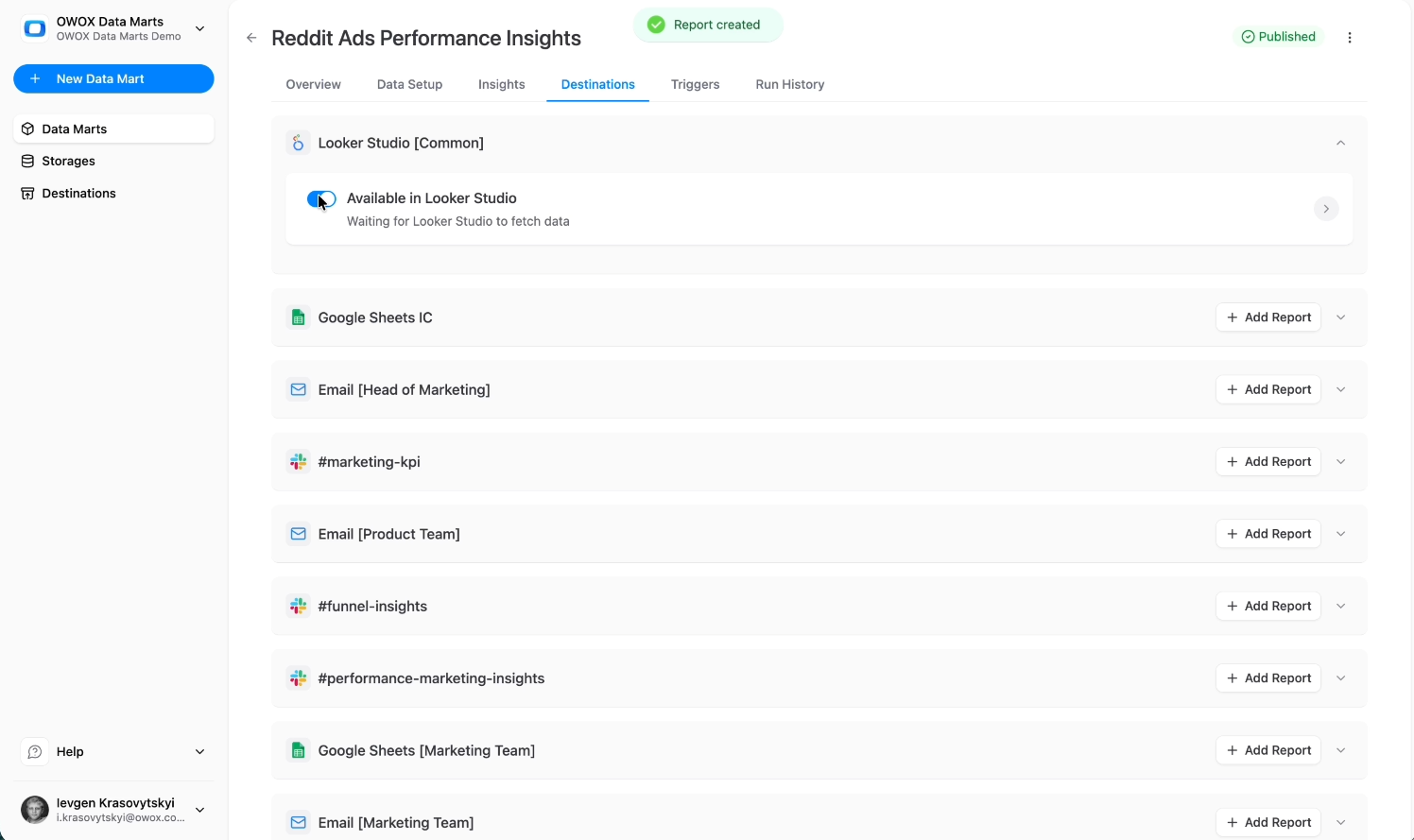Screen dimensions: 1414x840
Task: Disable the Available in Looker Studio toggle
Action: (x=320, y=198)
